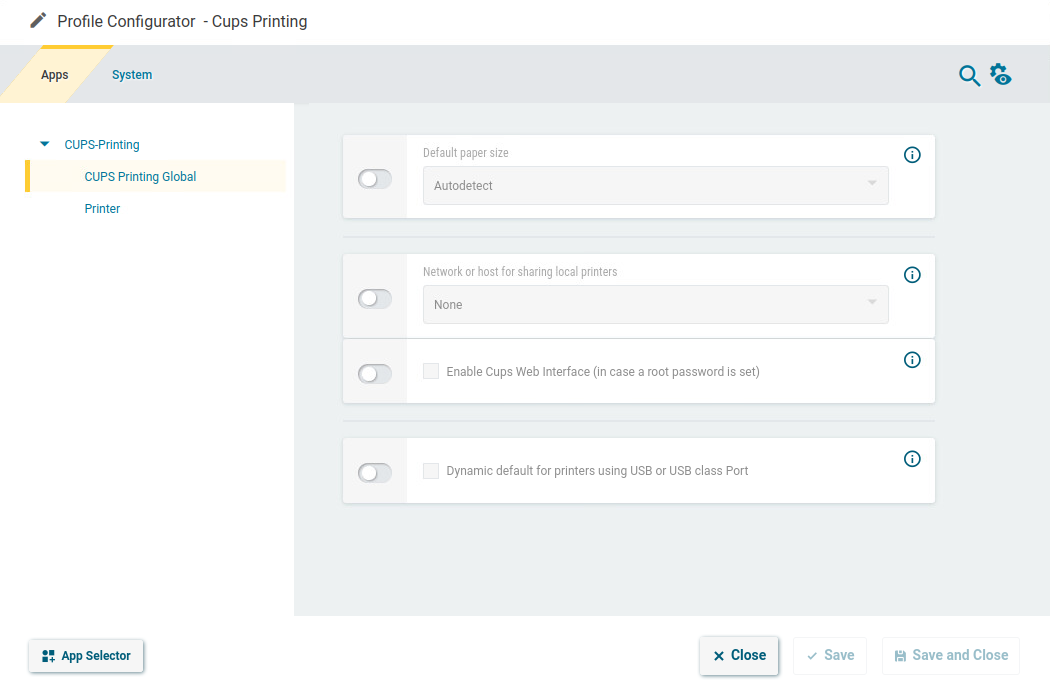Open the search using the magnifier icon
1050x695 pixels.
tap(969, 74)
